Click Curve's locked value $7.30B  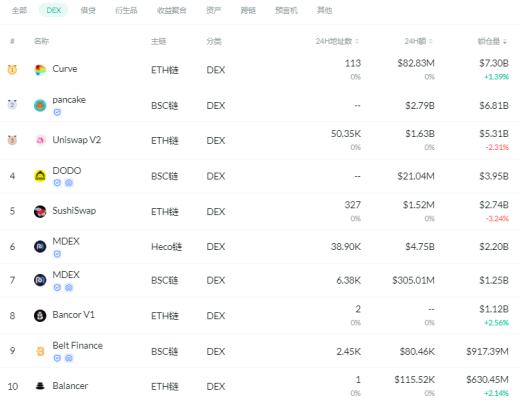click(494, 63)
